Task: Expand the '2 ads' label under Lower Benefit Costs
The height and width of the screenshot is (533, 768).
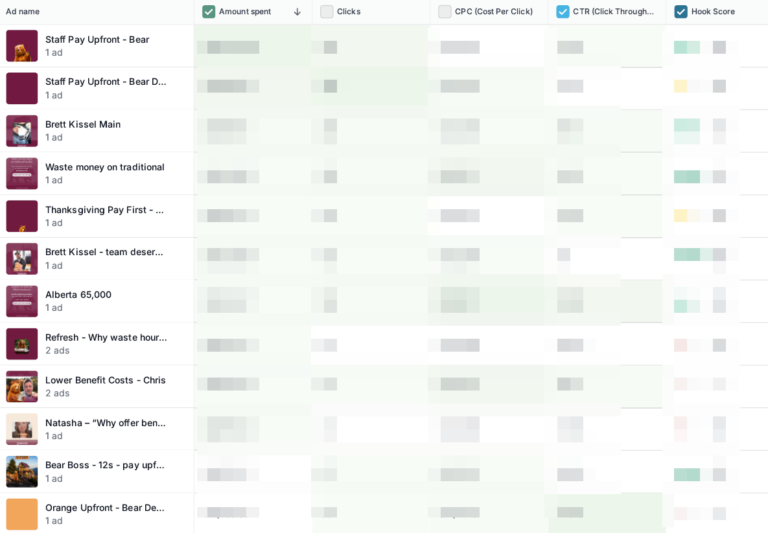Action: 57,393
